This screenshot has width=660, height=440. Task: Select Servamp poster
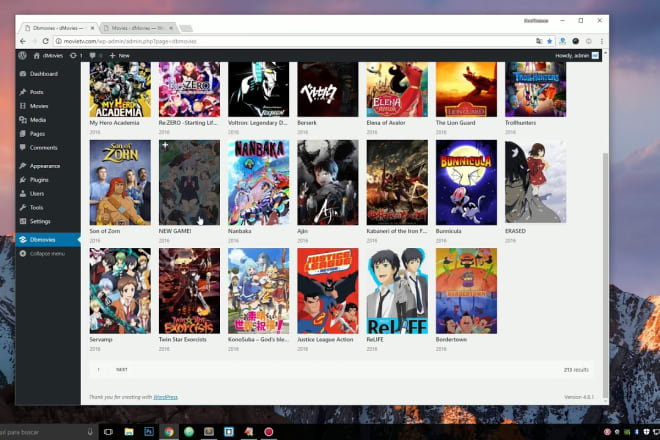click(120, 291)
